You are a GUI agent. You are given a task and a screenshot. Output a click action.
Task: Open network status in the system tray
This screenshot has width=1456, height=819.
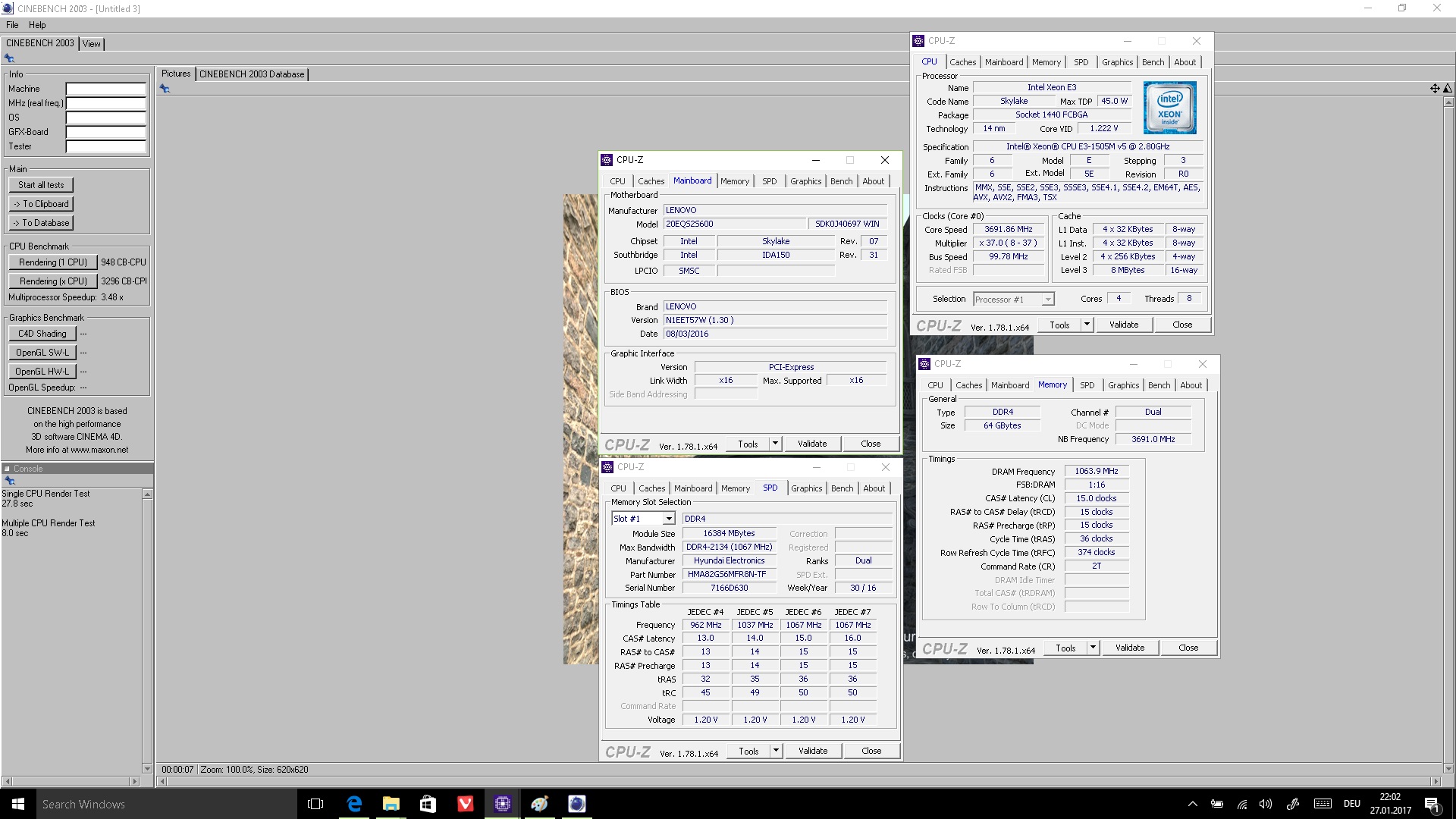1242,804
